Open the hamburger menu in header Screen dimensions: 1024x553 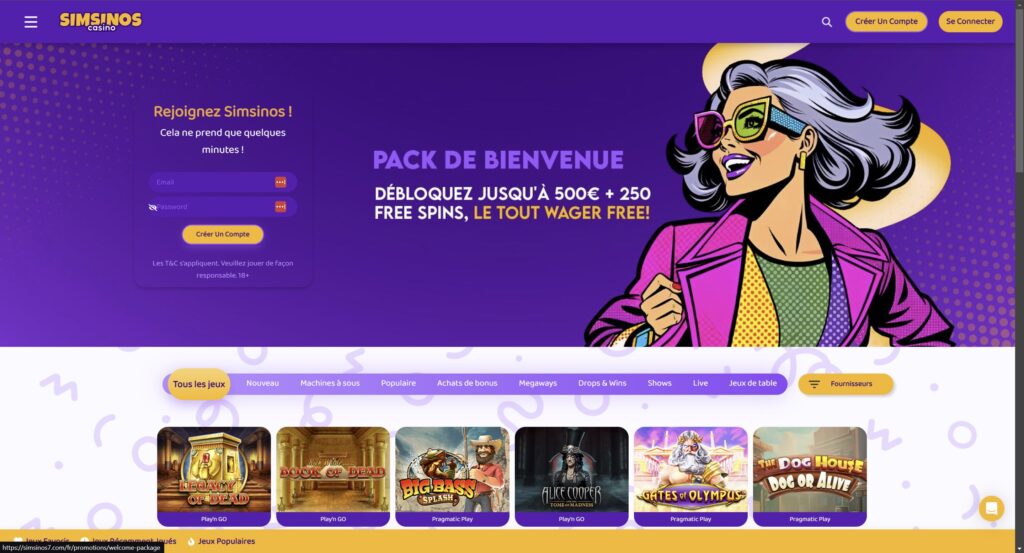click(31, 22)
